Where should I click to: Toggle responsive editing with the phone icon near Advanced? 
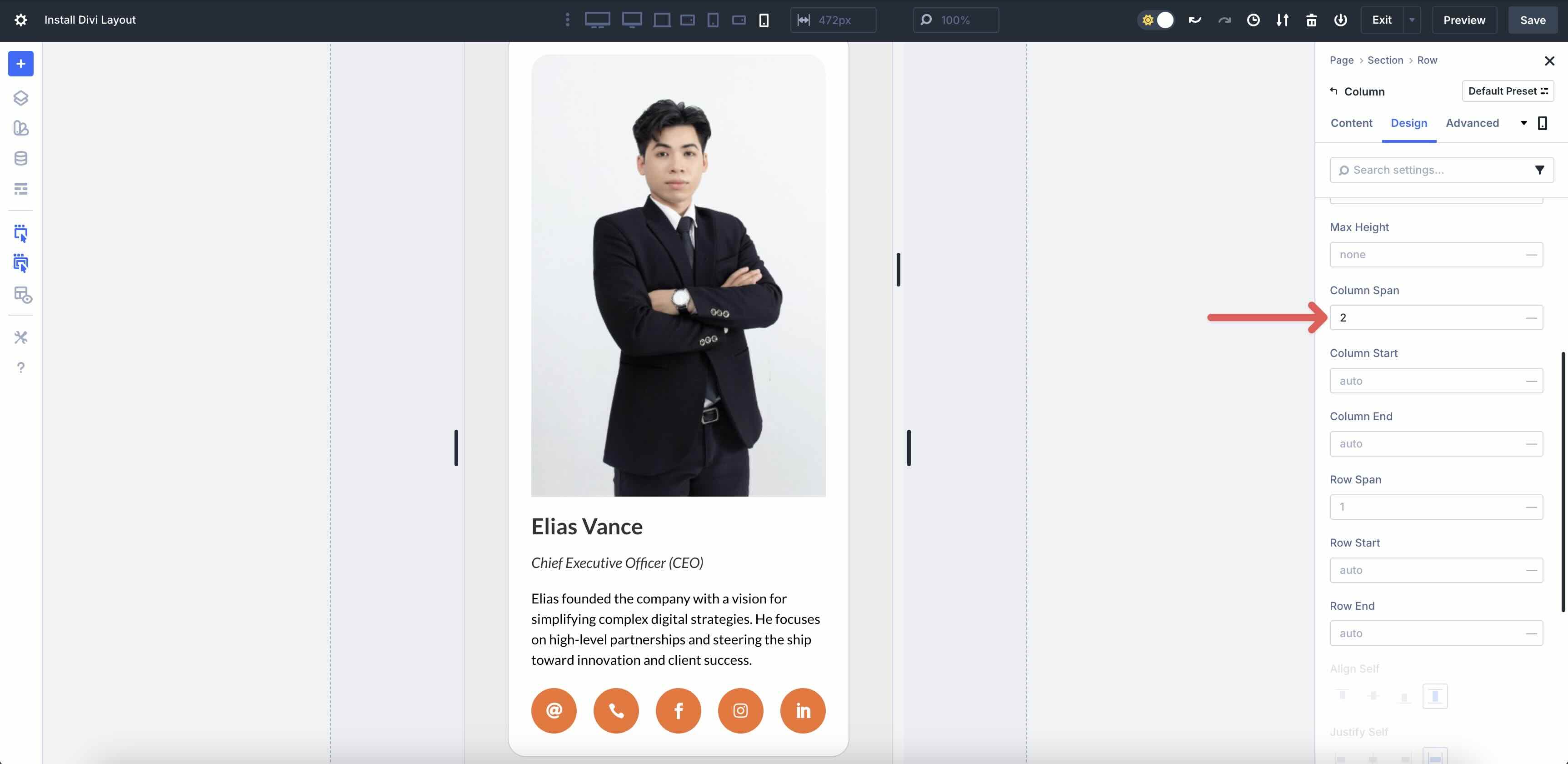(x=1543, y=122)
